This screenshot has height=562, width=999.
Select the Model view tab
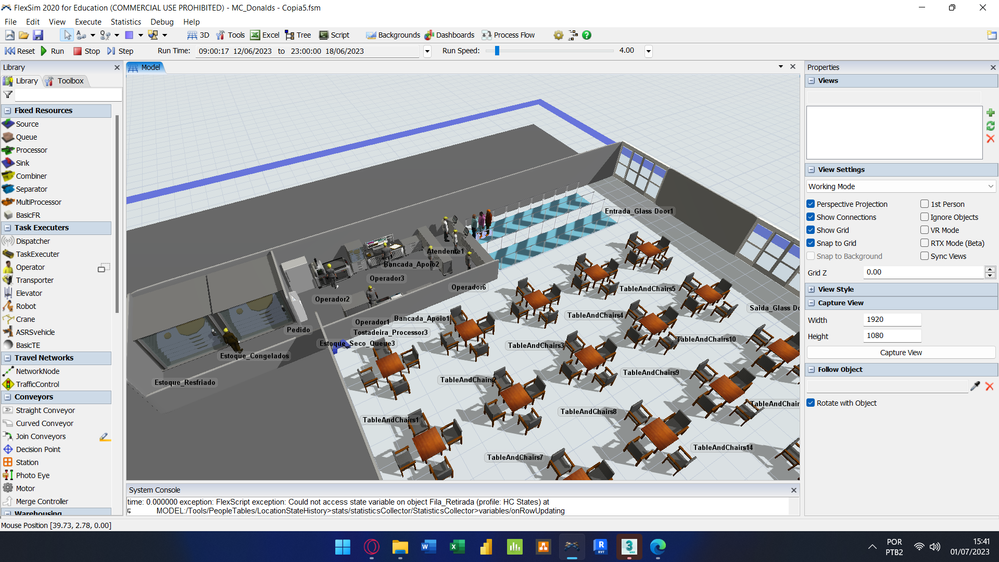coord(145,67)
